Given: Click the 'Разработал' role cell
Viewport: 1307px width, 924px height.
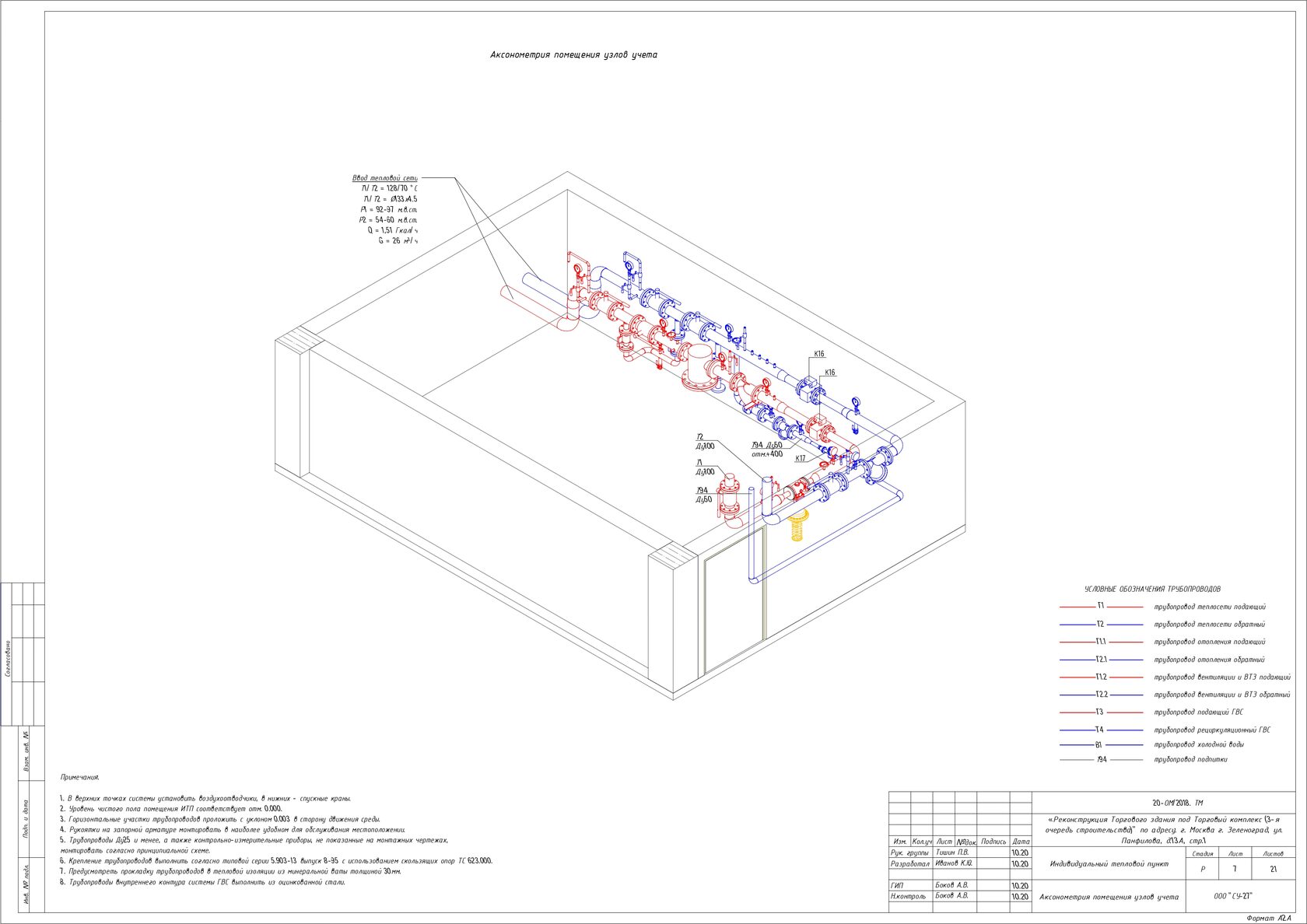Looking at the screenshot, I should pos(909,863).
